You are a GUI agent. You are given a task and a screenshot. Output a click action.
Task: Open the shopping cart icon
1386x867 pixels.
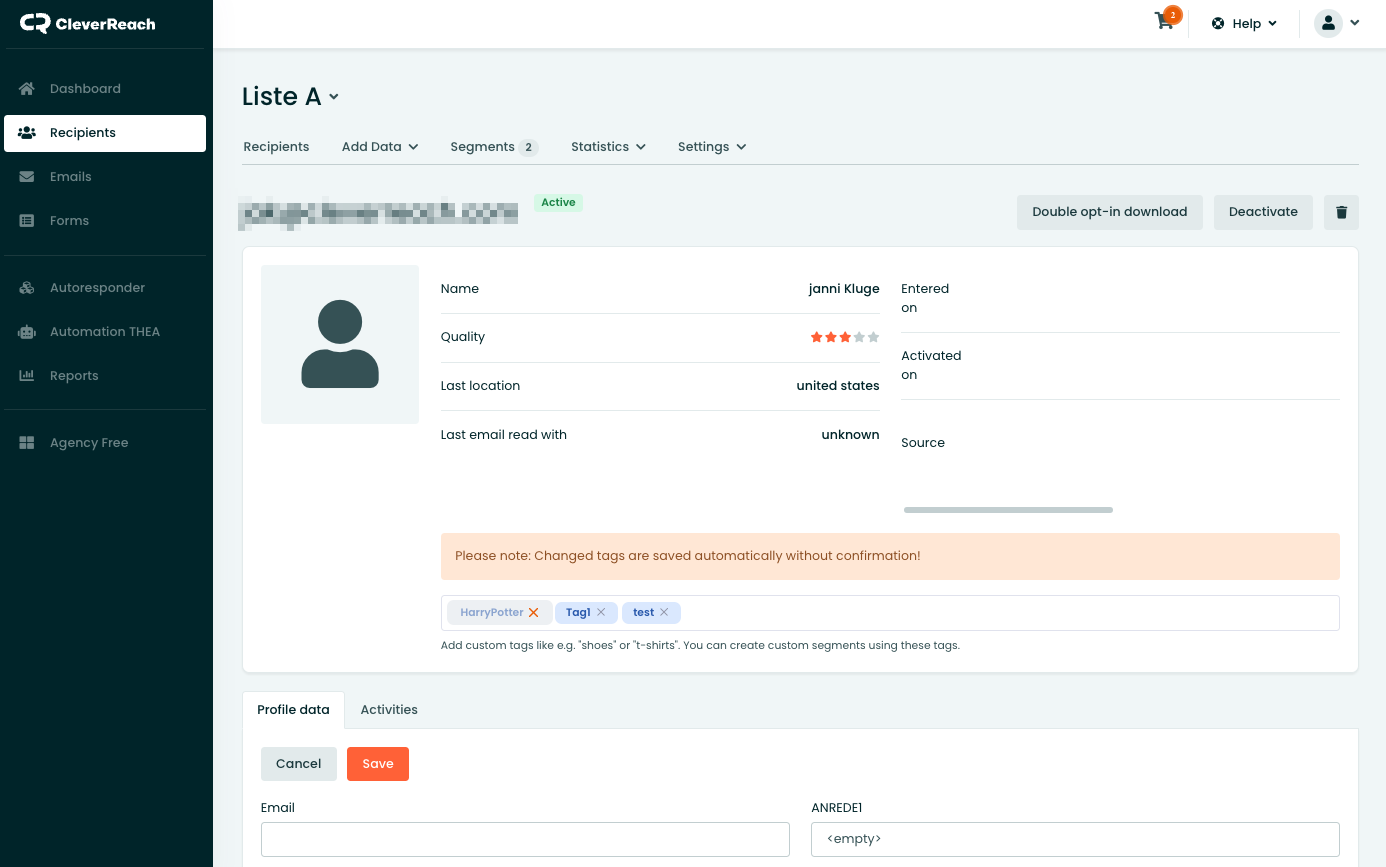point(1165,22)
